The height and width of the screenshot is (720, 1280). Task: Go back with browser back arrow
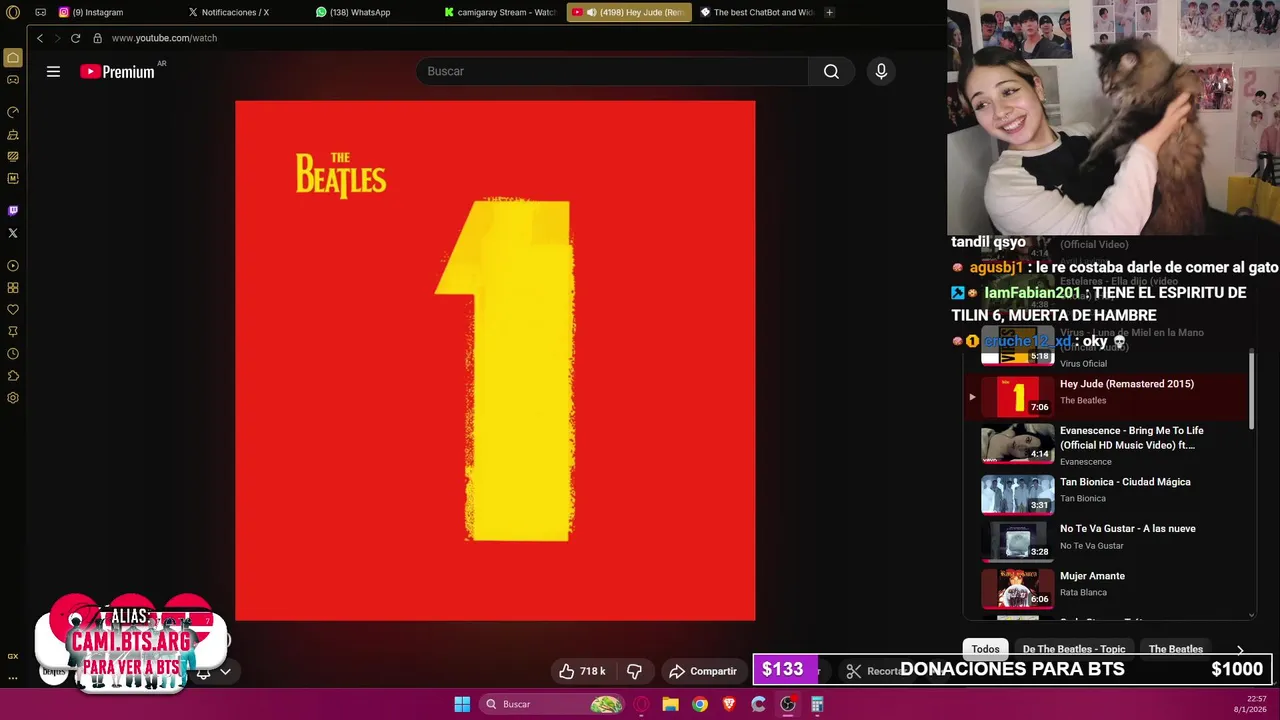[40, 38]
